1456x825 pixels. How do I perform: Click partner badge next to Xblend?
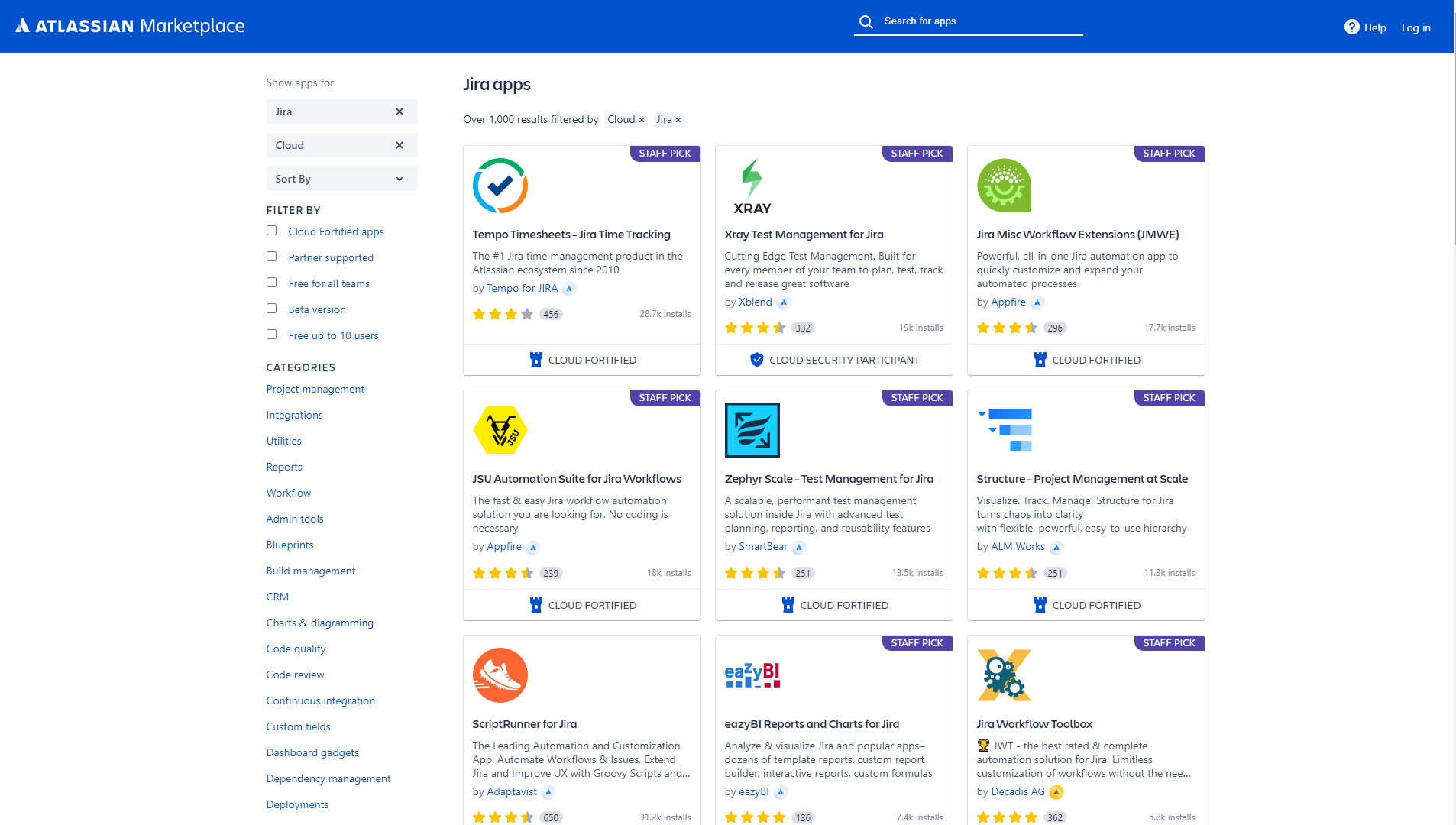click(784, 302)
